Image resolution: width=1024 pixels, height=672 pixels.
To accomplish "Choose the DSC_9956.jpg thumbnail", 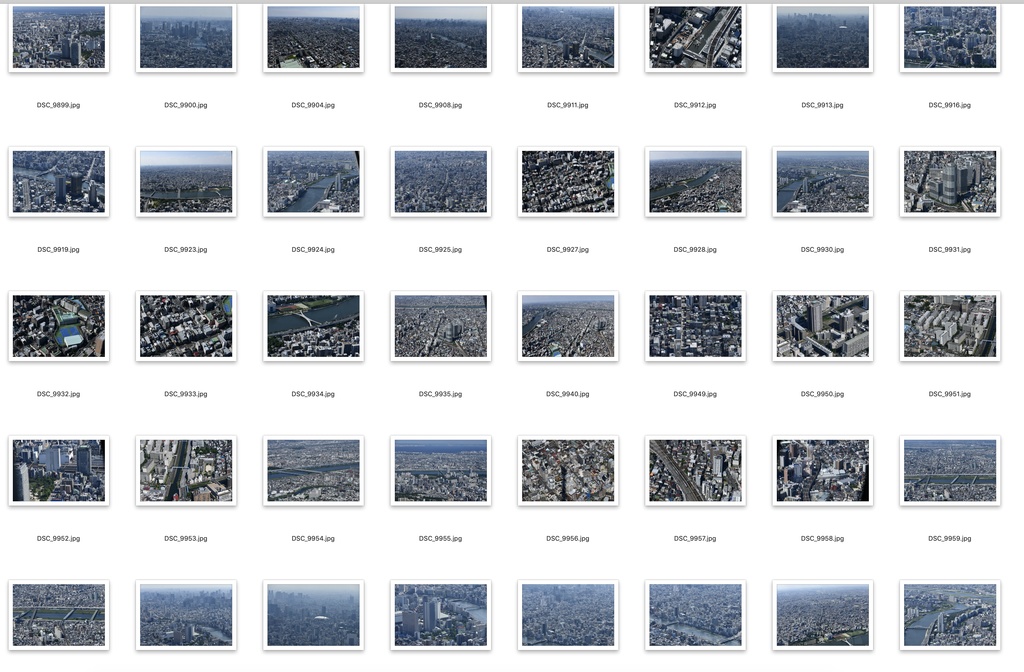I will [568, 470].
